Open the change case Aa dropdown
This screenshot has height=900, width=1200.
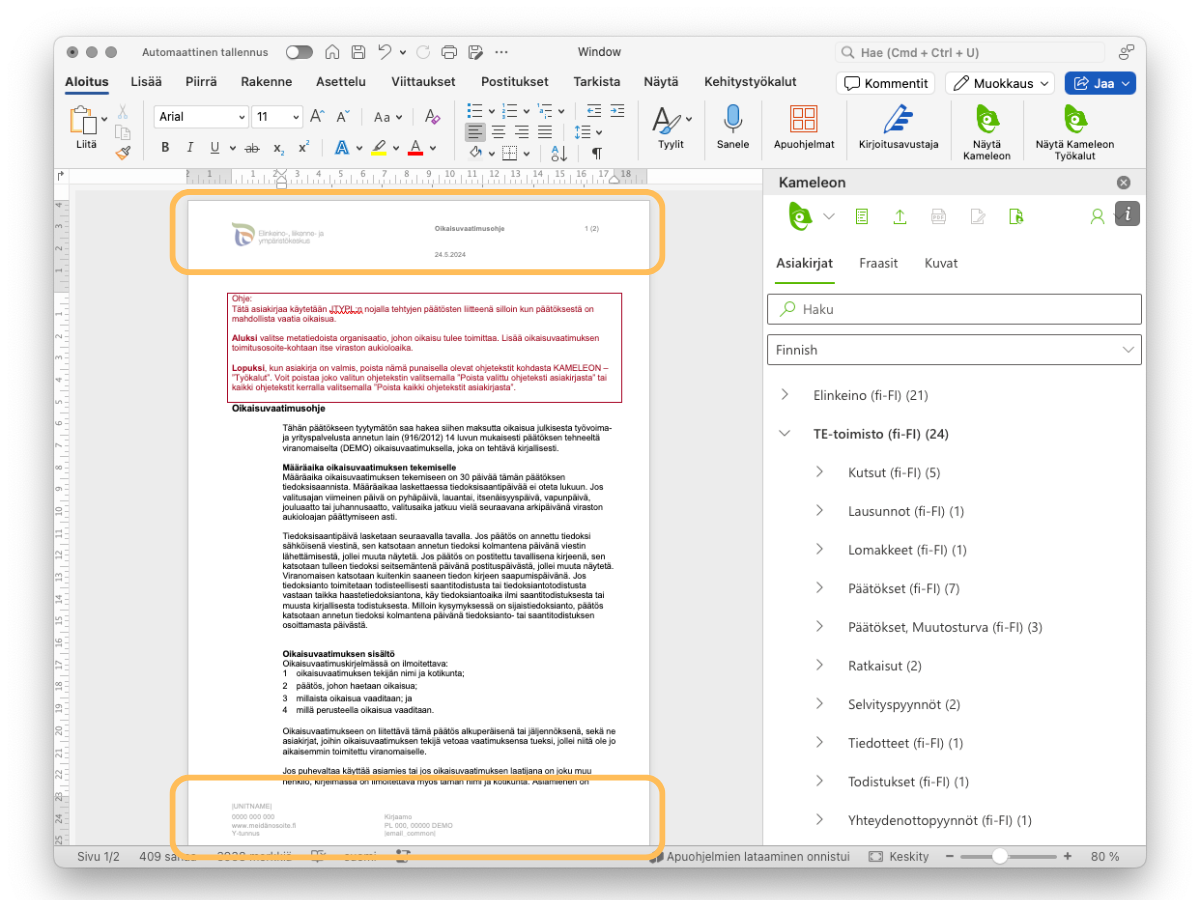(x=386, y=117)
